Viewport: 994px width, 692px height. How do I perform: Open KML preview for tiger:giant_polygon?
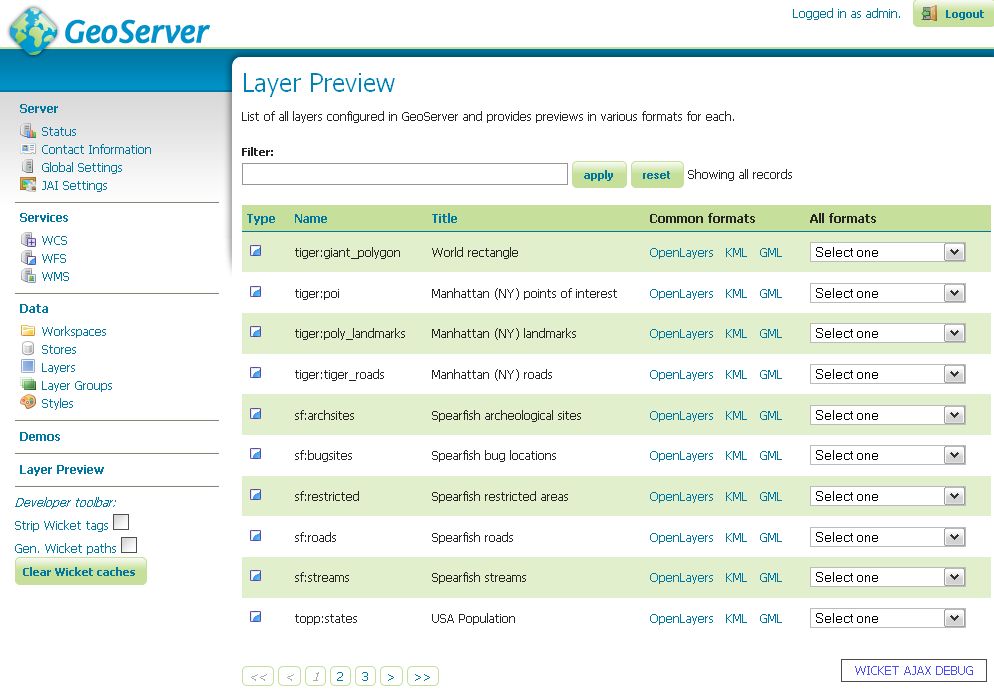coord(736,252)
